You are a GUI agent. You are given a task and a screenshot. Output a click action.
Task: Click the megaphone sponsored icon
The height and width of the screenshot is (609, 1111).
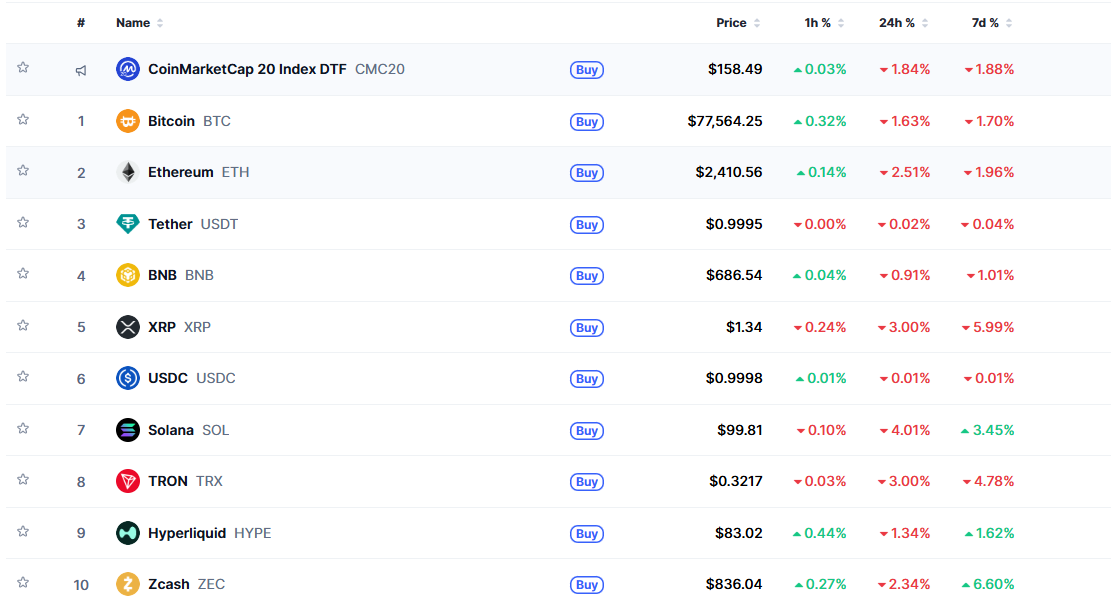[x=81, y=70]
